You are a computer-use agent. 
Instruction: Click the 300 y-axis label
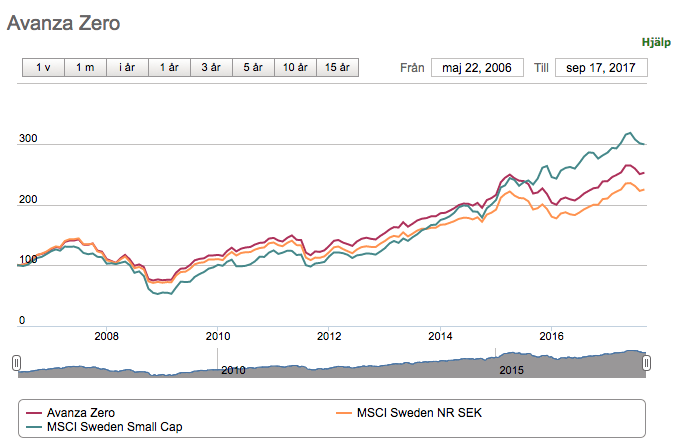click(x=28, y=139)
